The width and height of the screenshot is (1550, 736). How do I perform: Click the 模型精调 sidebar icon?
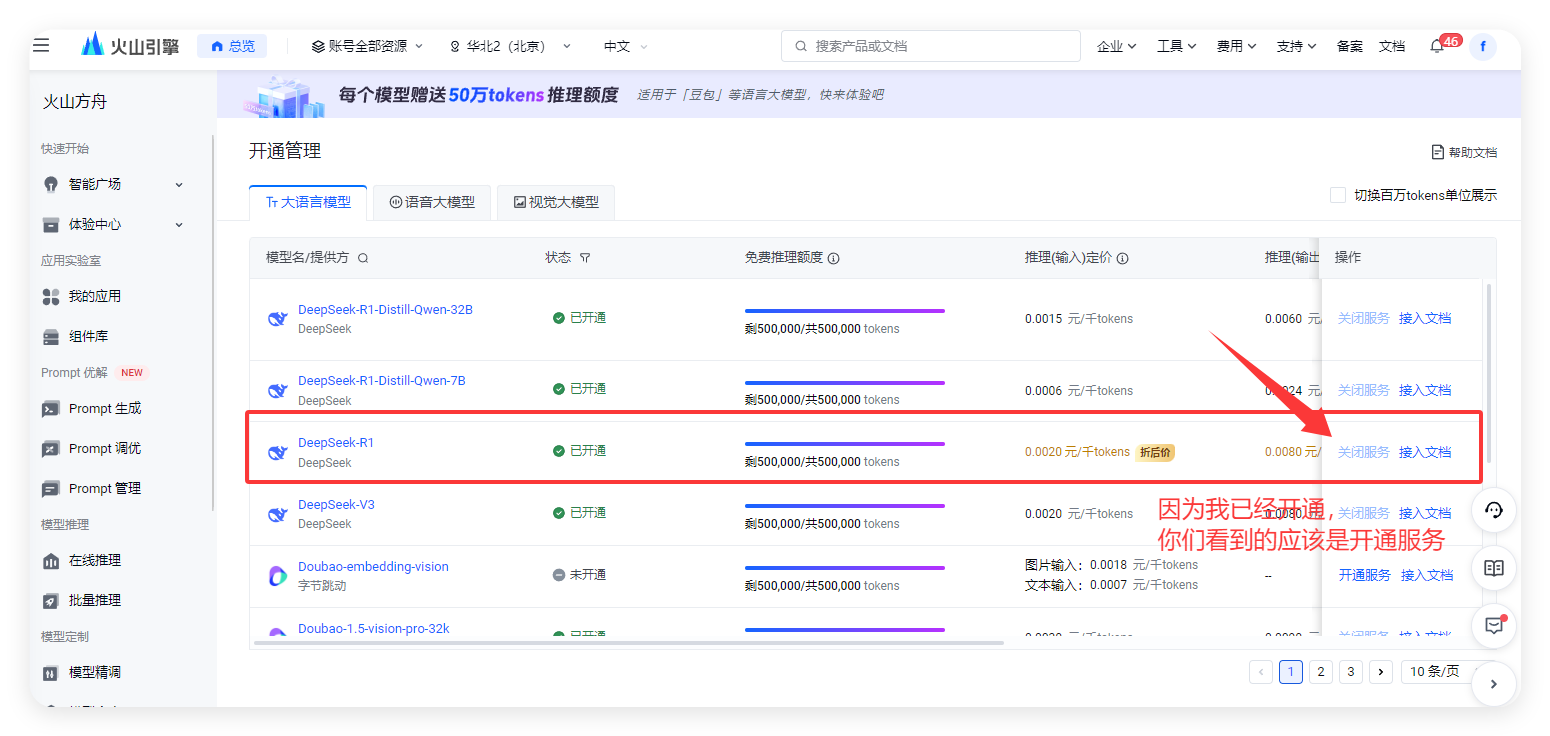(51, 672)
